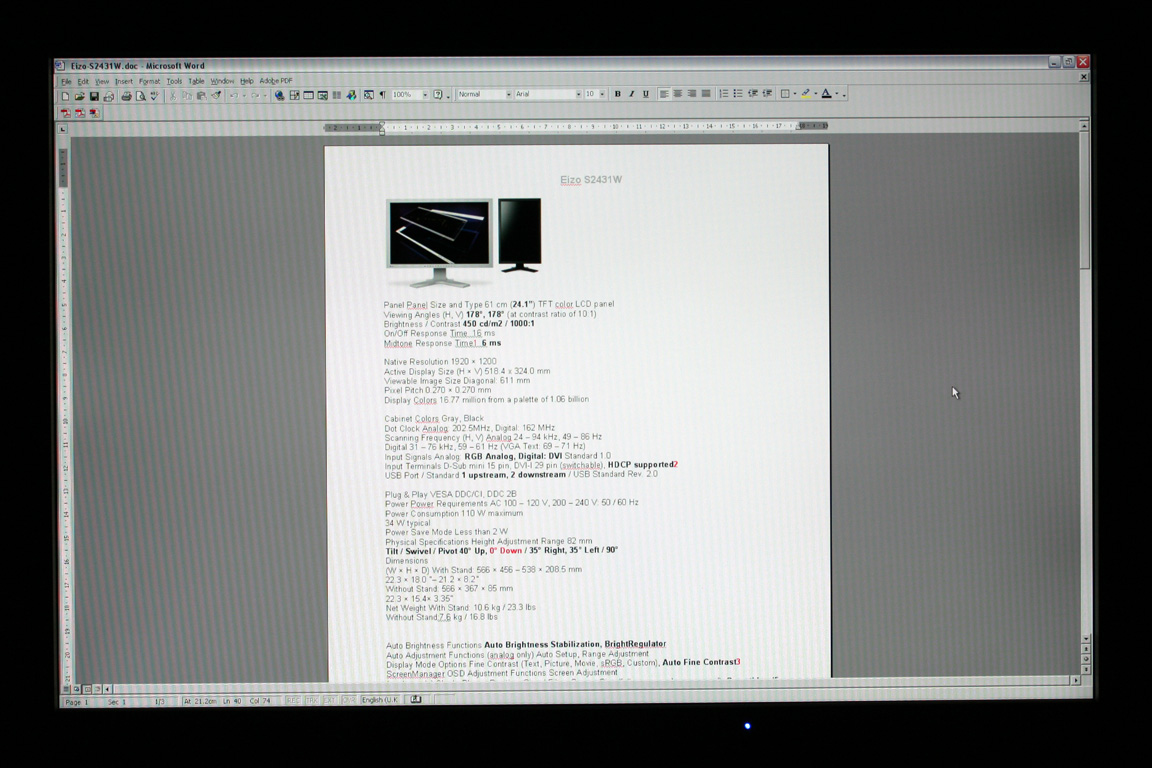Create a new blank document
Screen dimensions: 1152x768
click(x=66, y=96)
